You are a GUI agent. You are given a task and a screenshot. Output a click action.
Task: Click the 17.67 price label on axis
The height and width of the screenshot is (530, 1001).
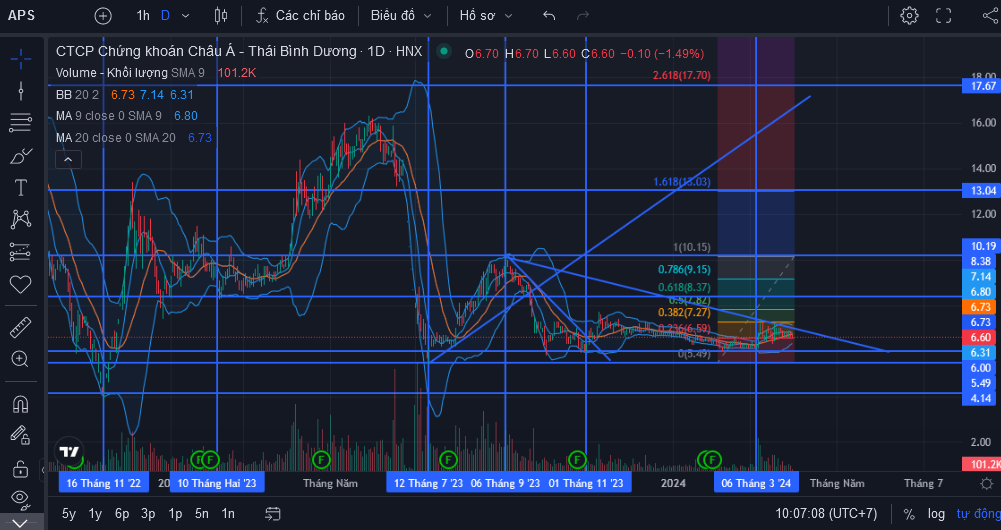pos(982,86)
